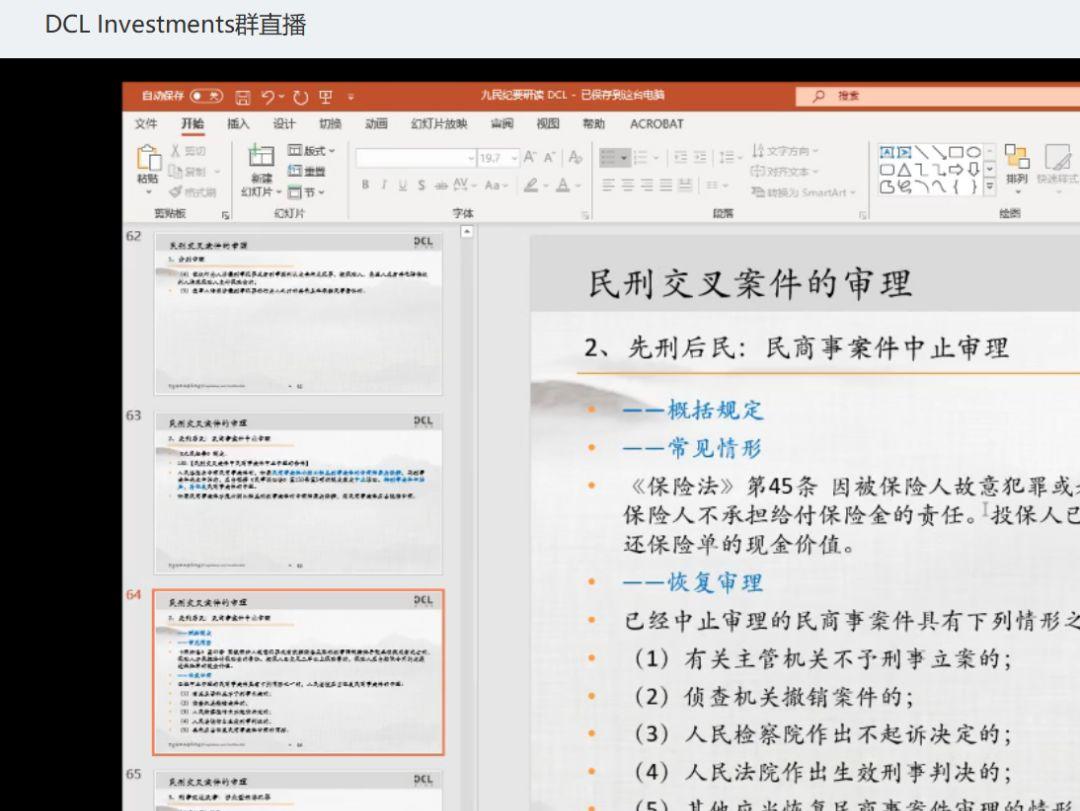
Task: Start slideshow from the quick access toolbar
Action: (x=326, y=97)
